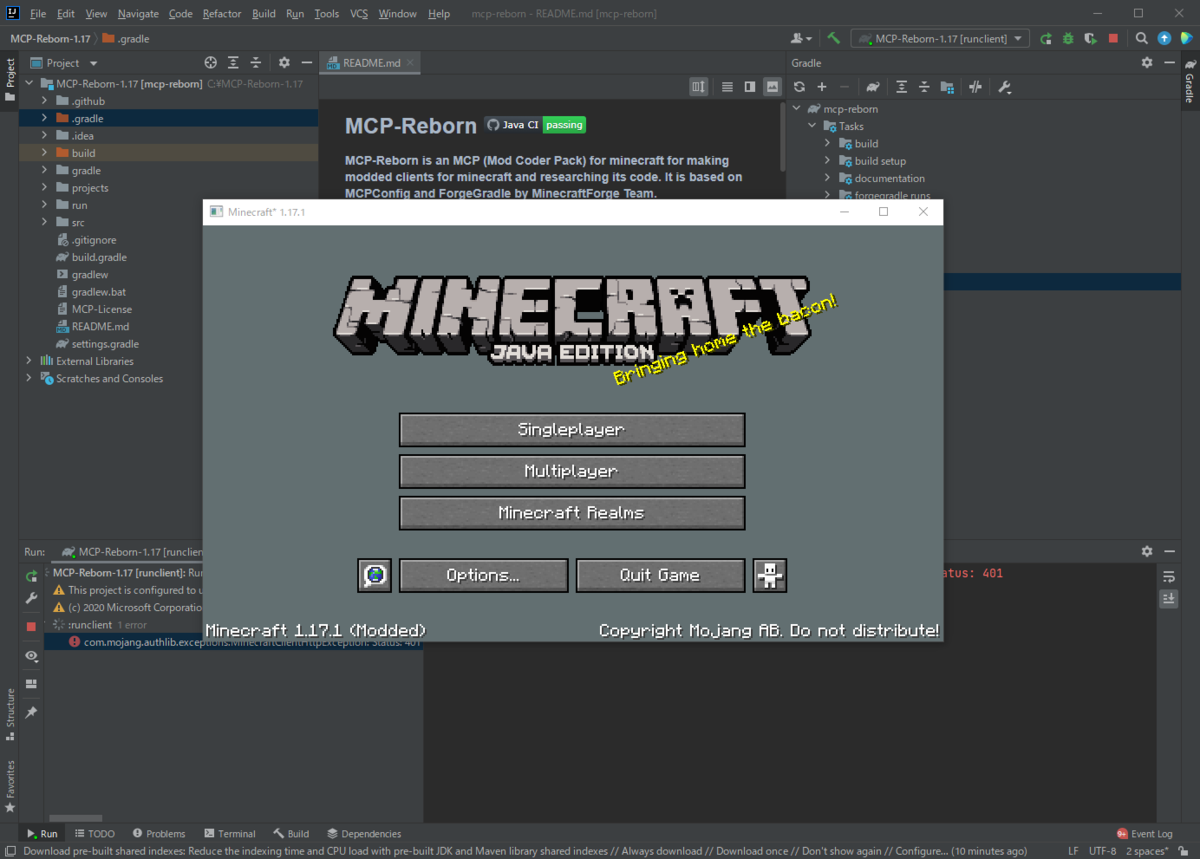
Task: Open Project panel settings gear
Action: click(x=284, y=62)
